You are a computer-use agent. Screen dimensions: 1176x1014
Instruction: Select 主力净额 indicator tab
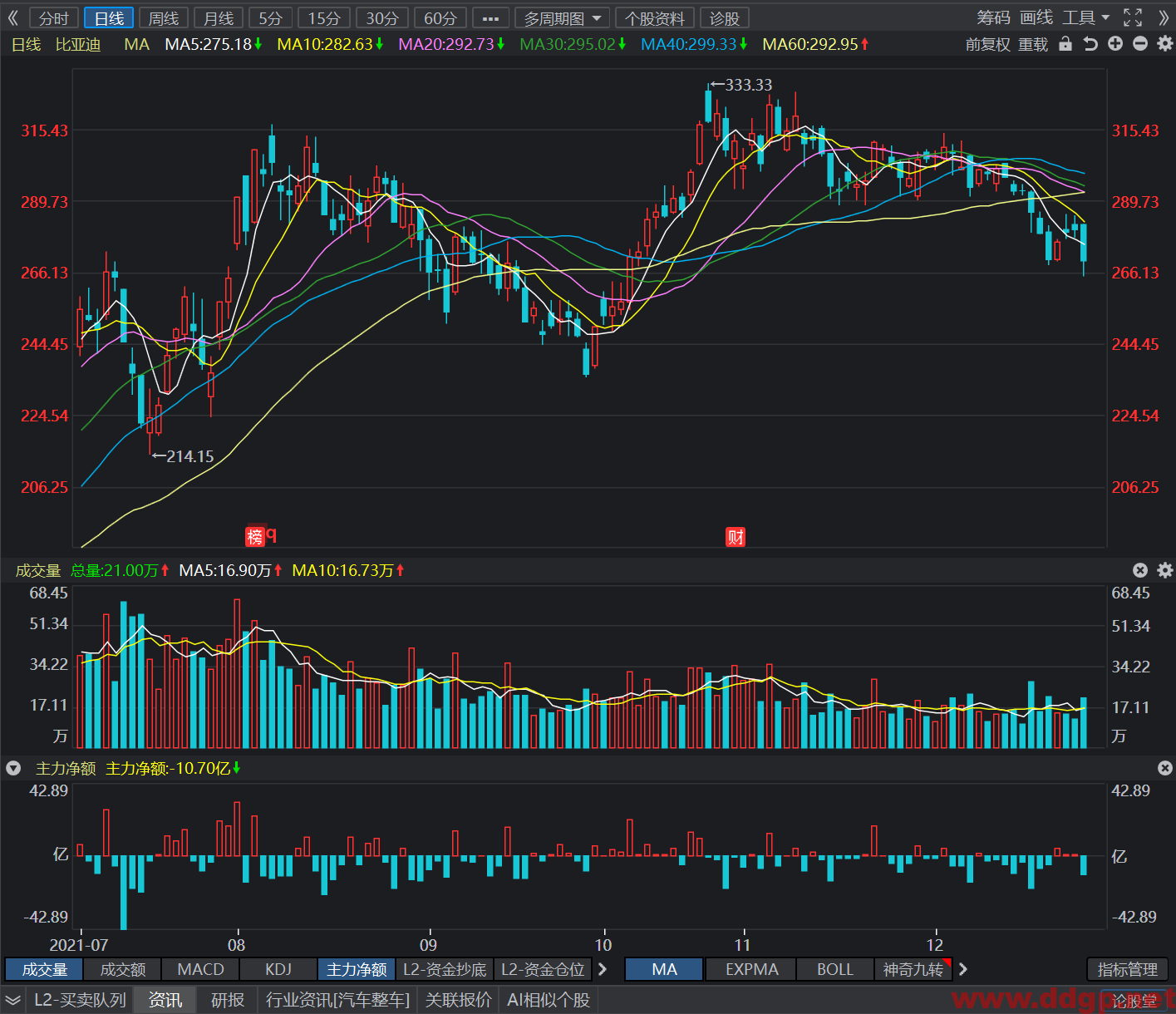coord(357,969)
